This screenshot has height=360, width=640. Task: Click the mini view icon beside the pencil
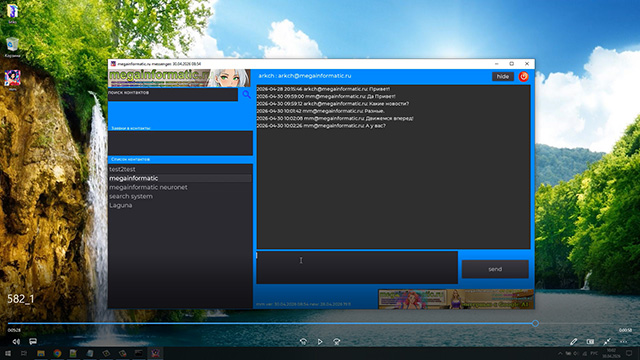pyautogui.click(x=590, y=342)
